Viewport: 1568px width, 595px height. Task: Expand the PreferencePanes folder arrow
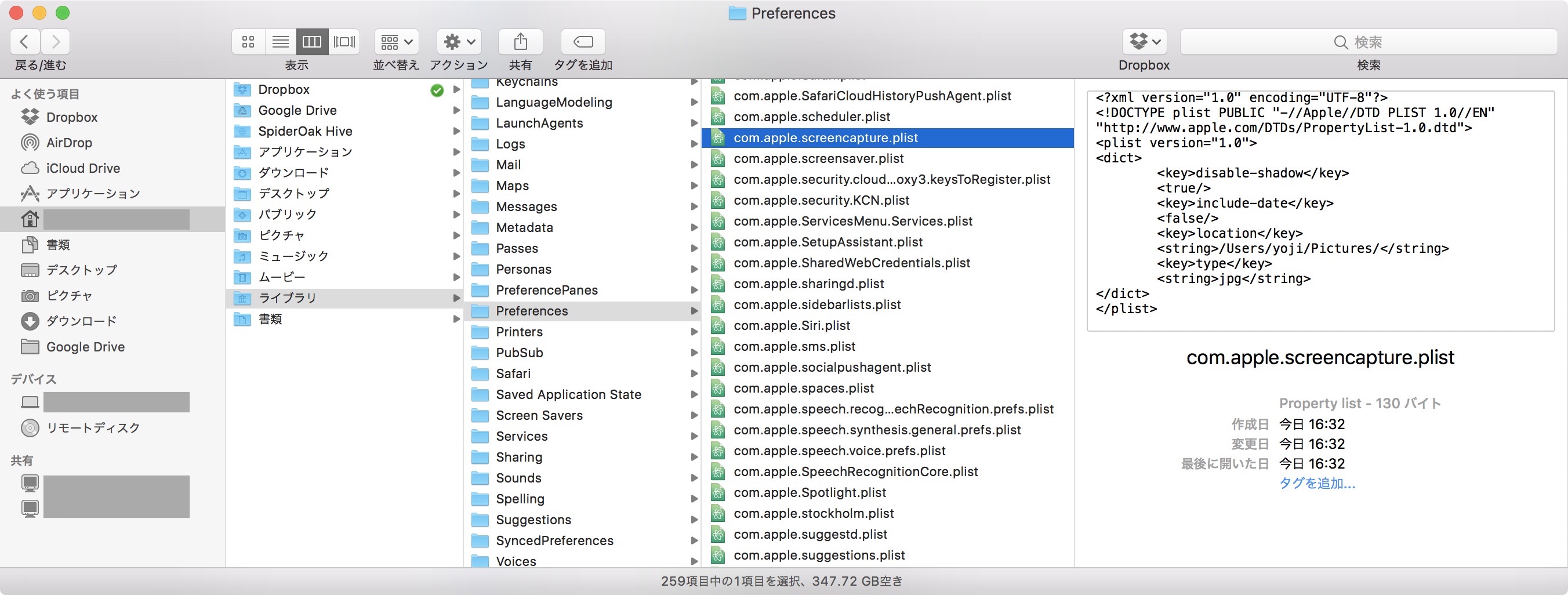pyautogui.click(x=694, y=290)
